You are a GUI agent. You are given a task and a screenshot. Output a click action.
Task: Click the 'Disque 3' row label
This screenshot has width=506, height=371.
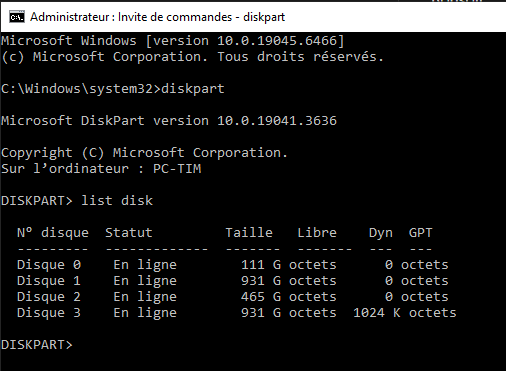[49, 313]
